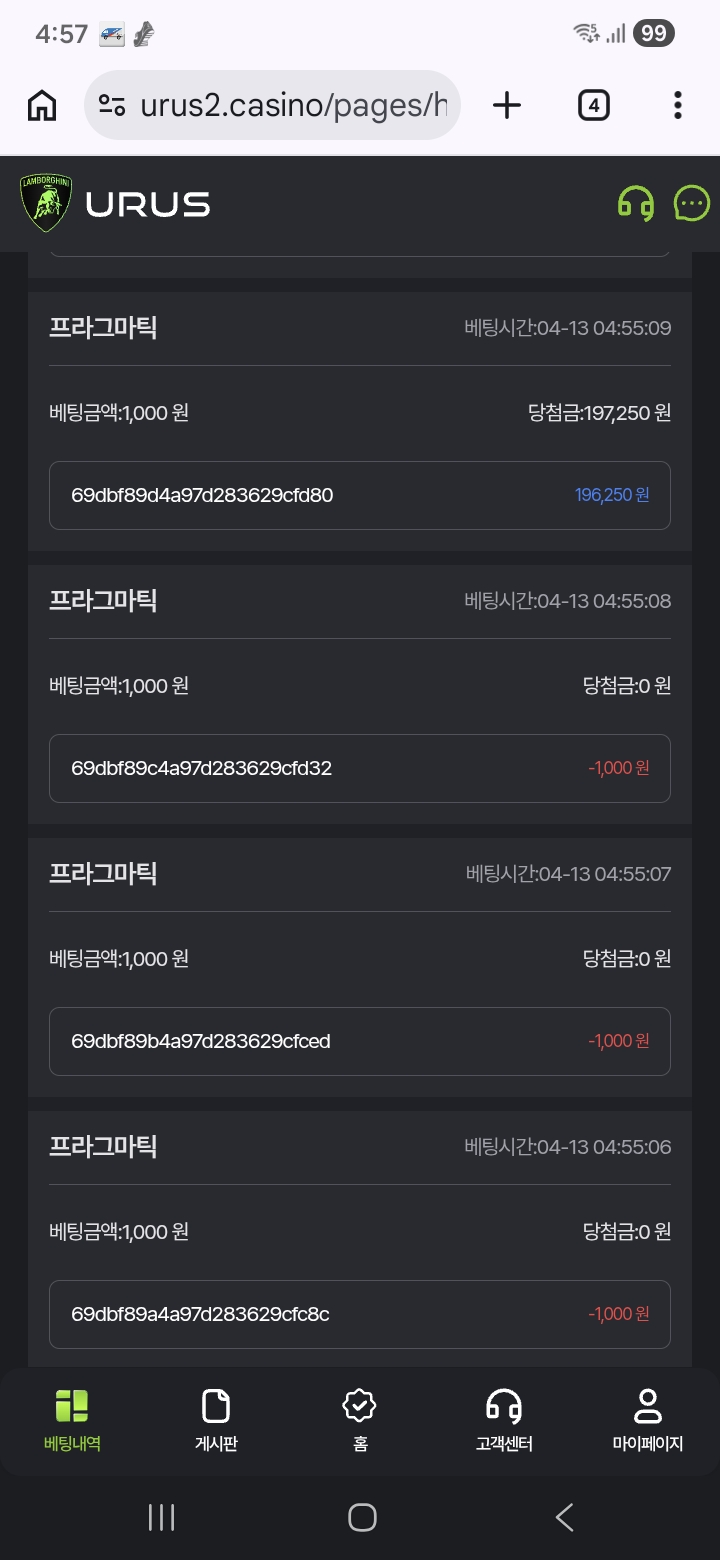The height and width of the screenshot is (1560, 720).
Task: Open the chat bubble icon in header
Action: 692,204
